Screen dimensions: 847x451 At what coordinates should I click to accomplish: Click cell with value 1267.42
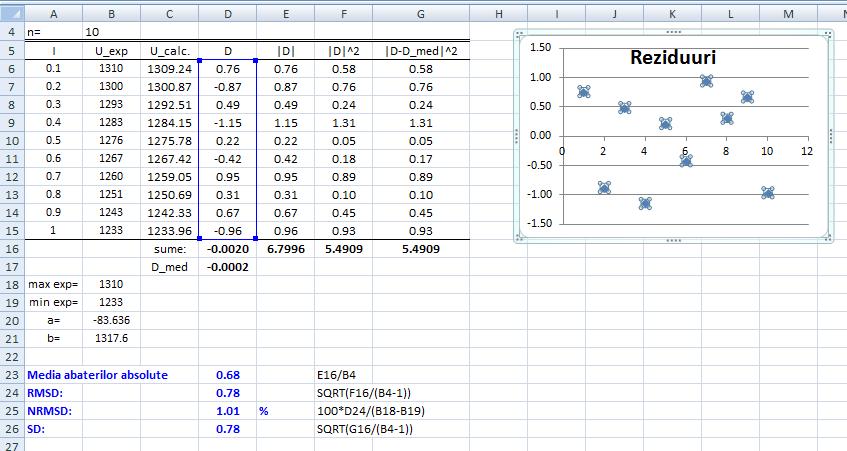[170, 159]
